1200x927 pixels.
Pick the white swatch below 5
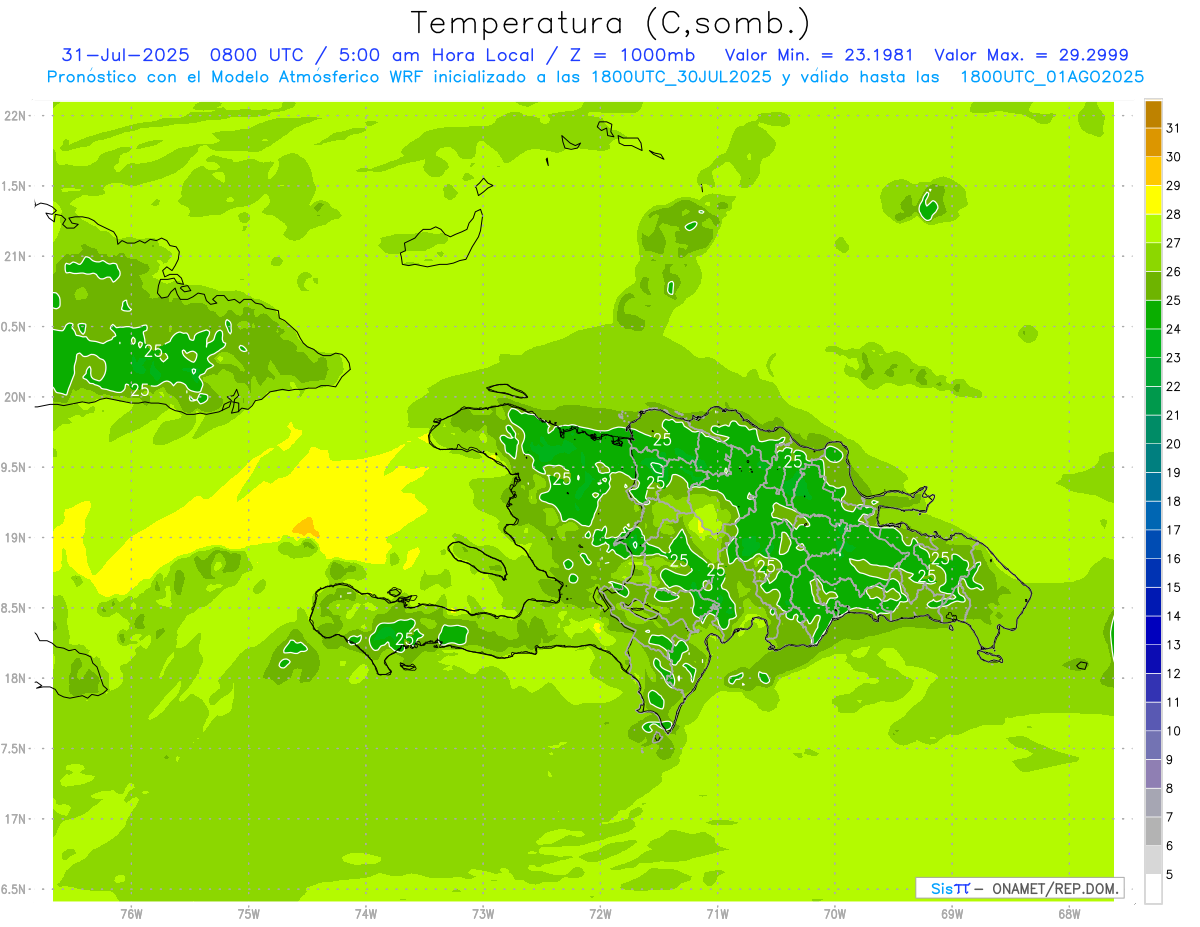point(1153,889)
